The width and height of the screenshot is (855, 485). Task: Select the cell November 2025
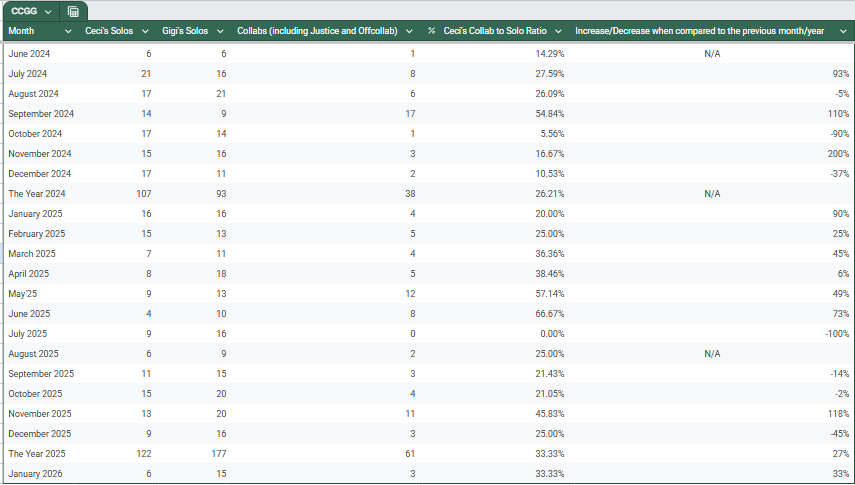tap(40, 414)
